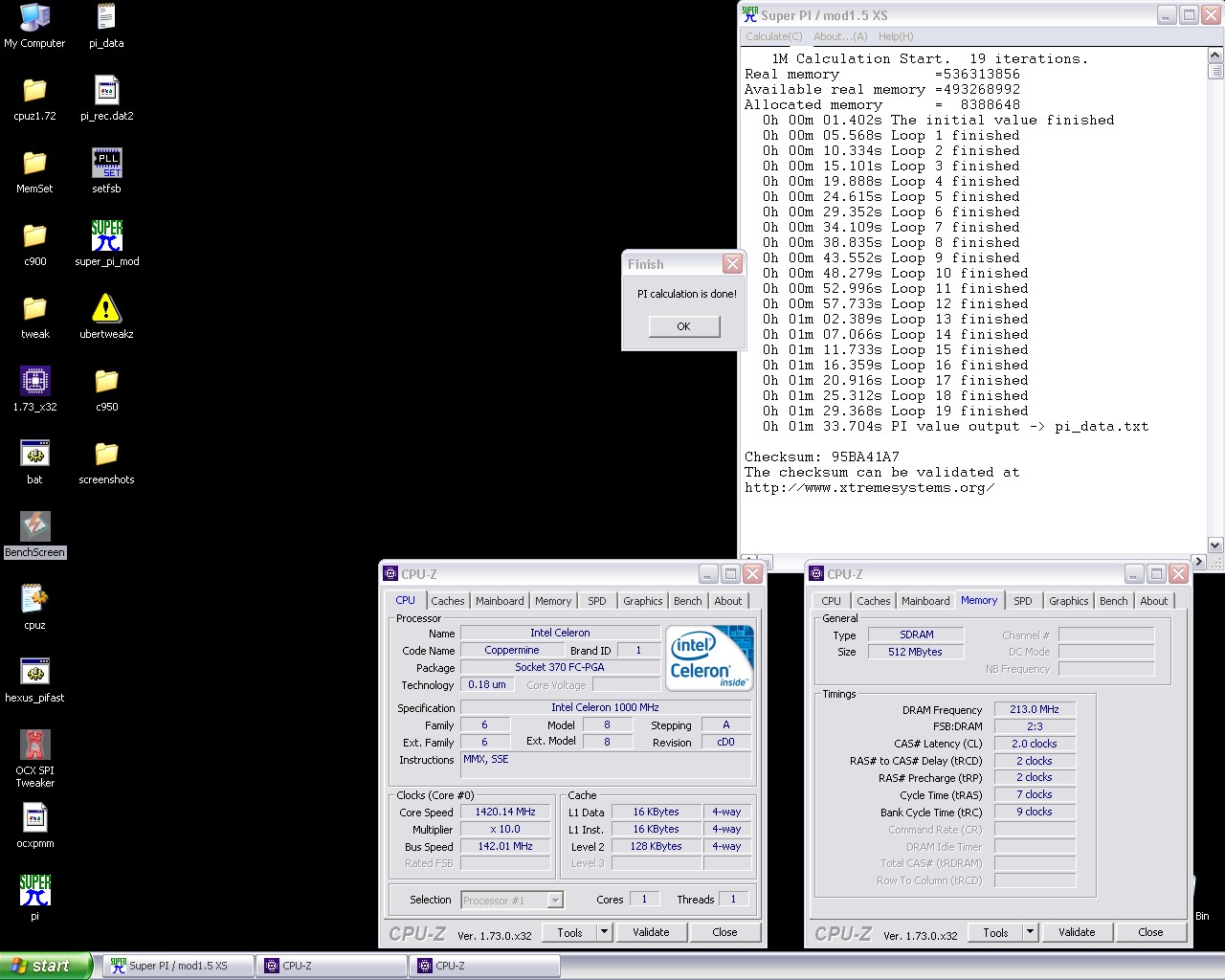
Task: Switch to Mainboard tab in left CPU-Z
Action: coord(500,601)
